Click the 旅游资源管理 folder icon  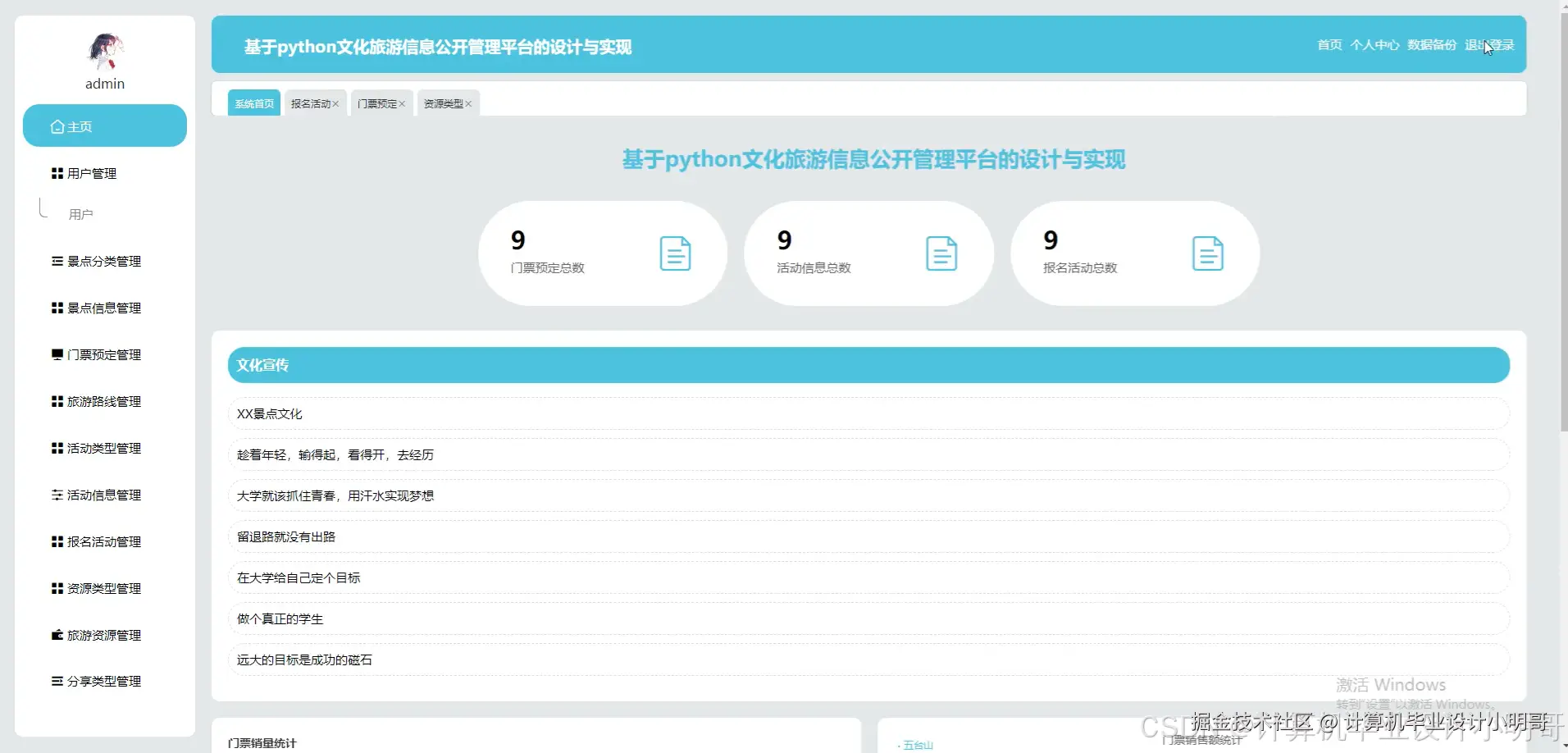pos(57,635)
